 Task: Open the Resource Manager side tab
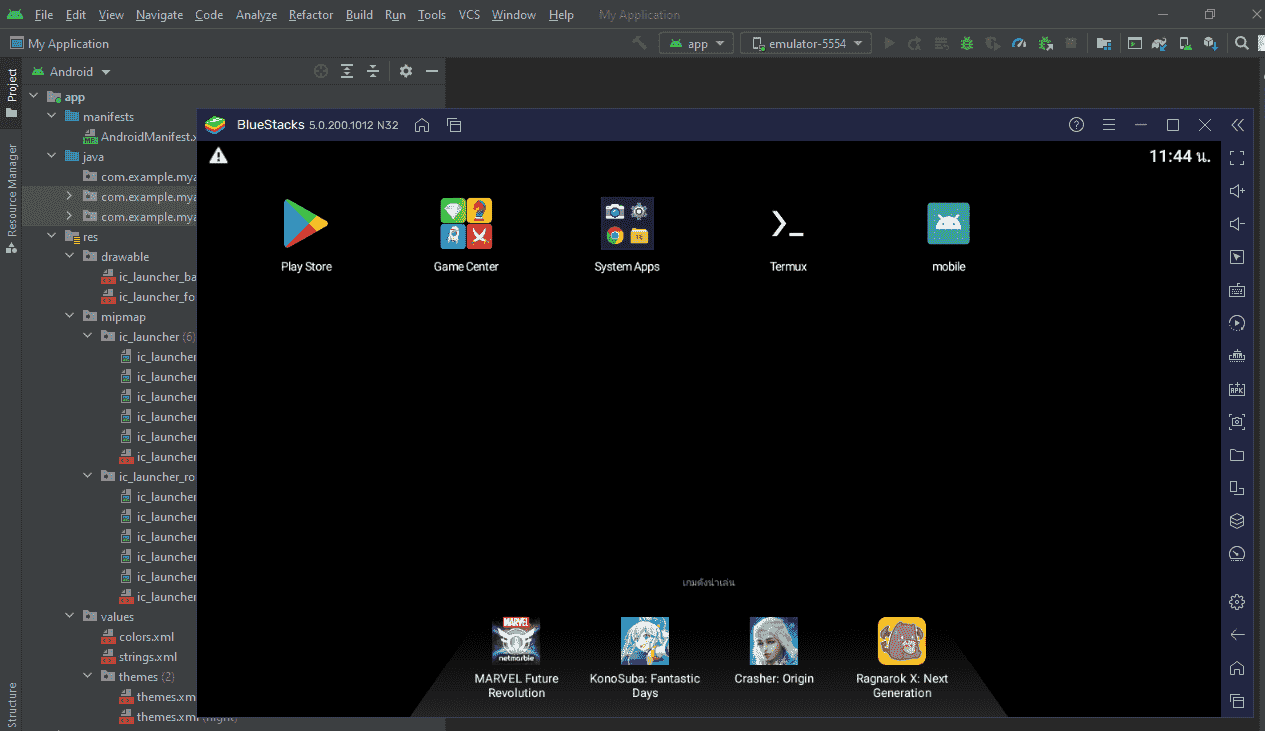click(x=11, y=198)
